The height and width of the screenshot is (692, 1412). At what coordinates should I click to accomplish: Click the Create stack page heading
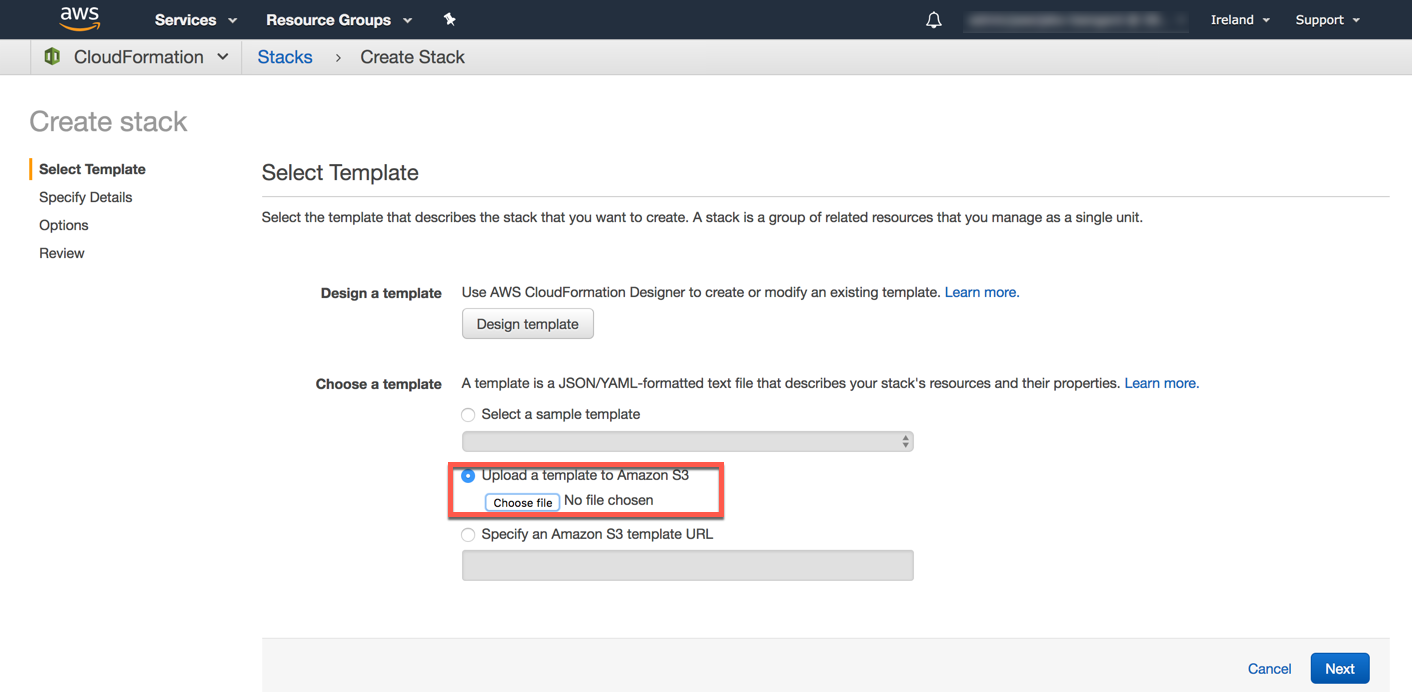click(108, 121)
